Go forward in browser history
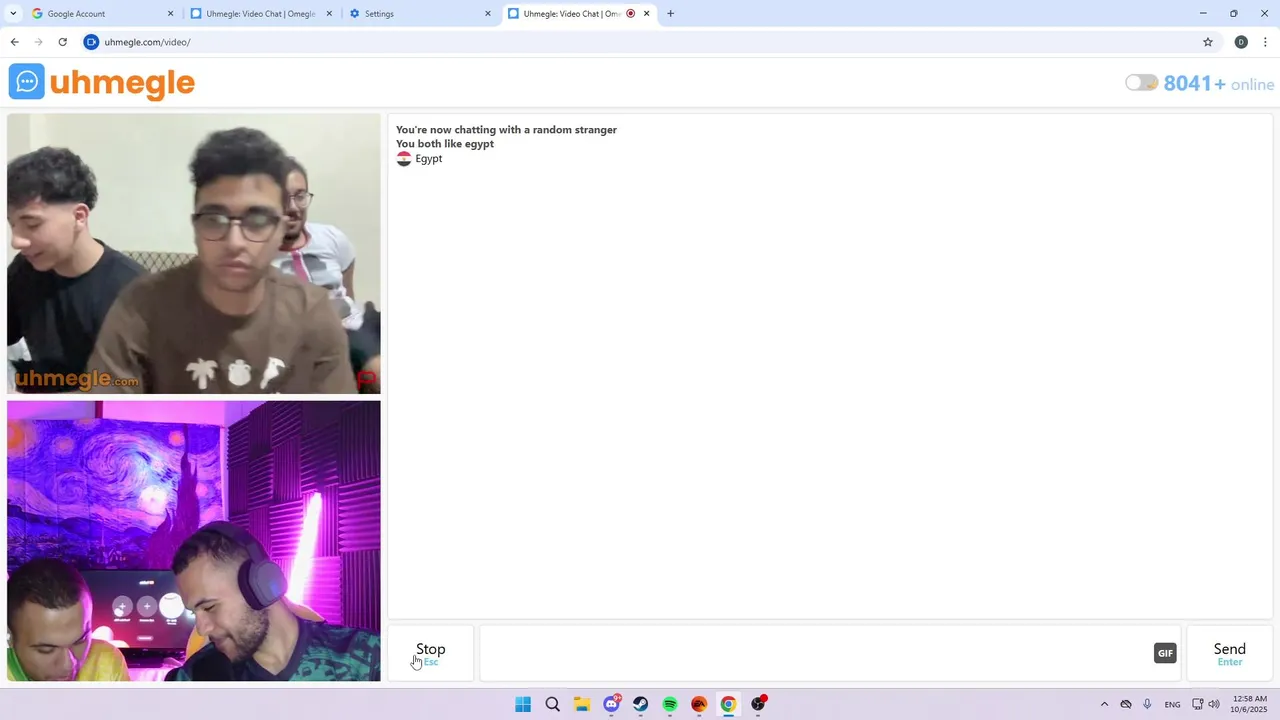1280x720 pixels. click(38, 42)
